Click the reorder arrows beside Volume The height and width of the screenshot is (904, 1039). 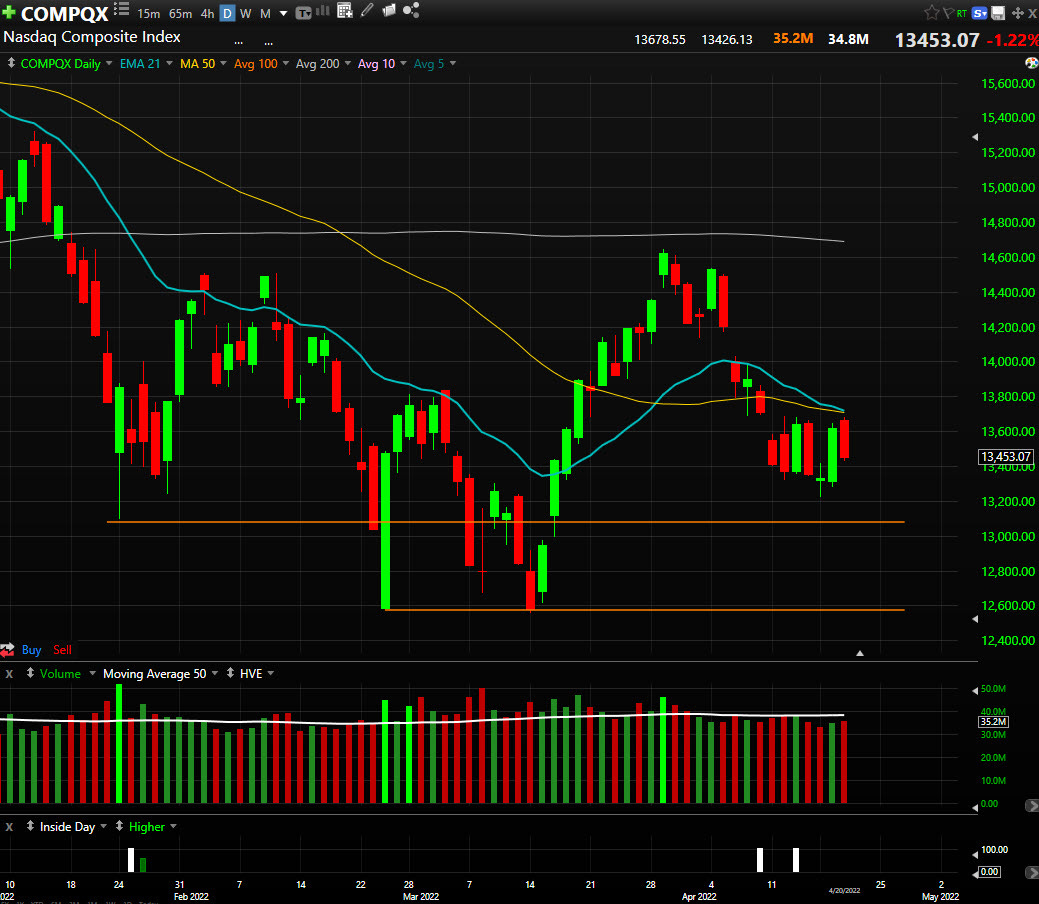coord(30,673)
